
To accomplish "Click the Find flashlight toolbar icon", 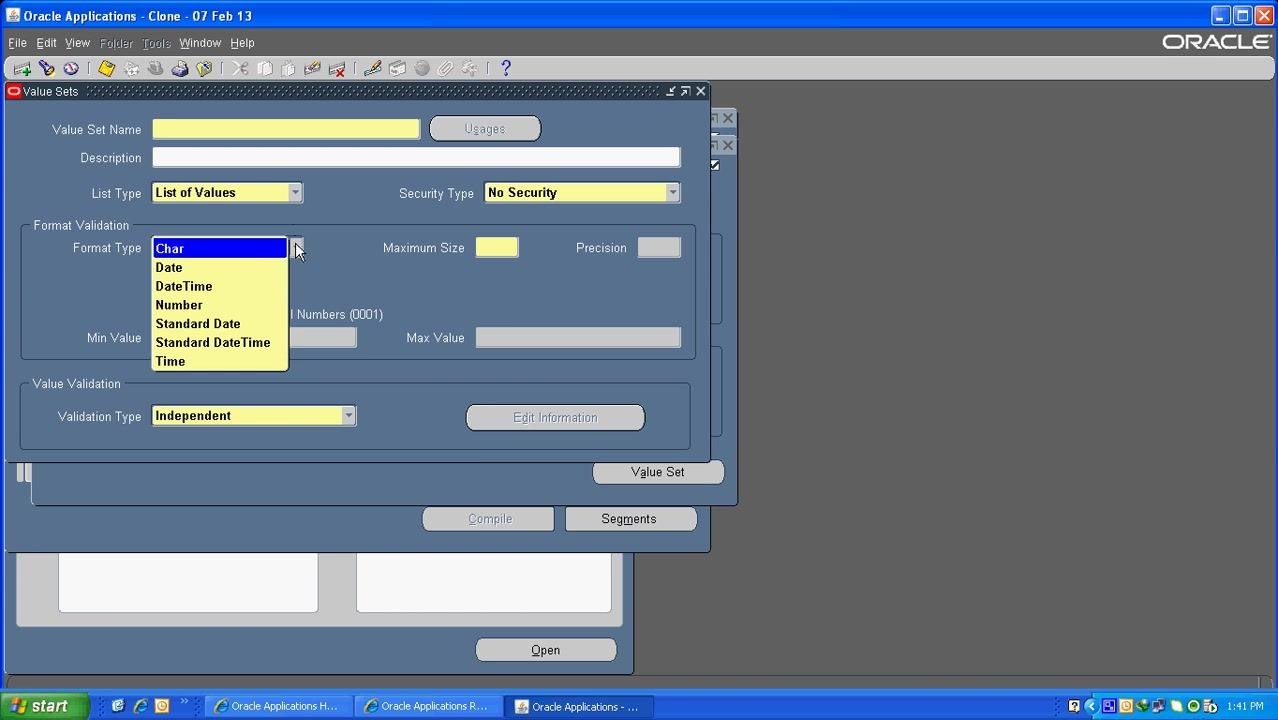I will coord(46,69).
